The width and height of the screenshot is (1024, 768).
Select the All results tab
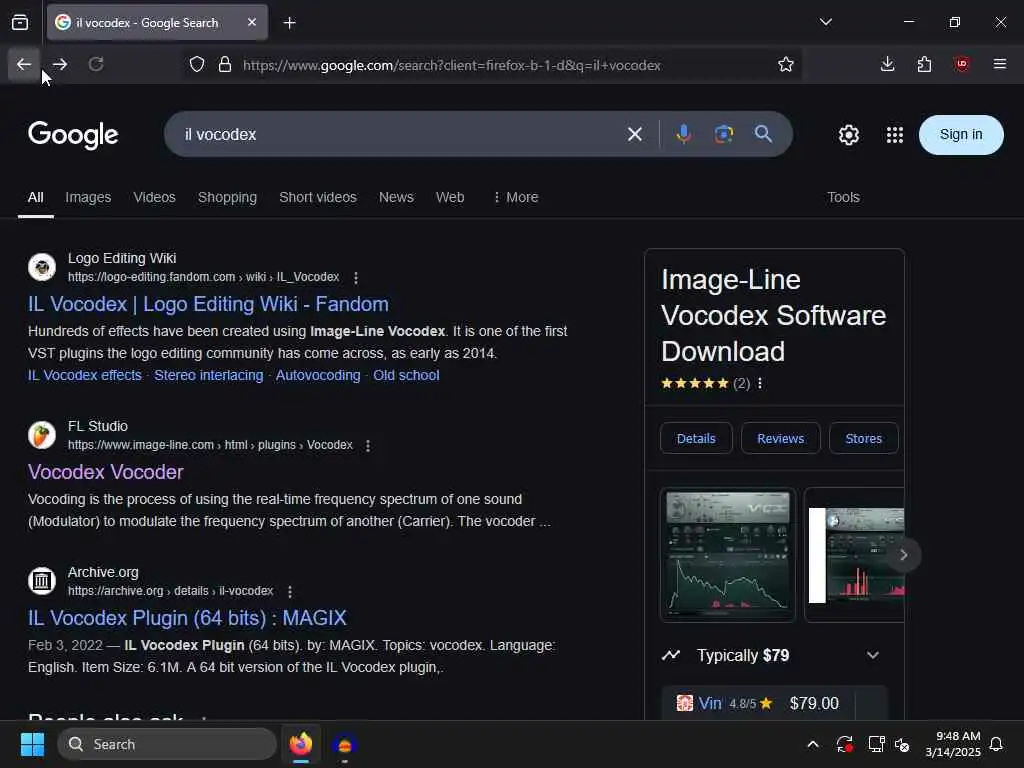point(36,197)
